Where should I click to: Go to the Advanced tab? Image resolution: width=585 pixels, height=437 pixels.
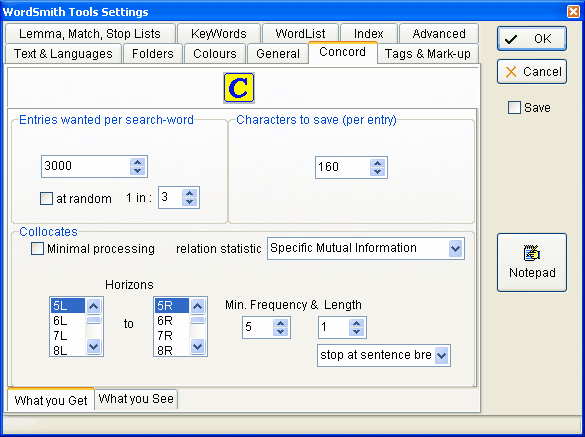coord(439,34)
